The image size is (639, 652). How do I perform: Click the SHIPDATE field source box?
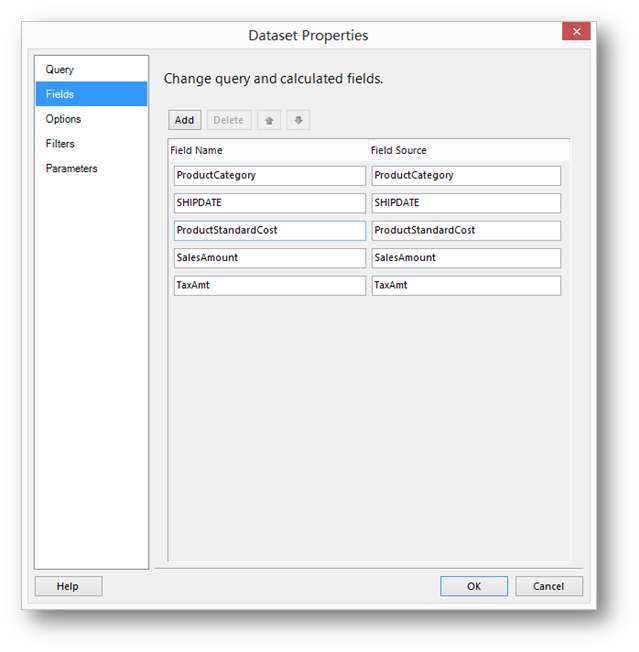[x=466, y=203]
